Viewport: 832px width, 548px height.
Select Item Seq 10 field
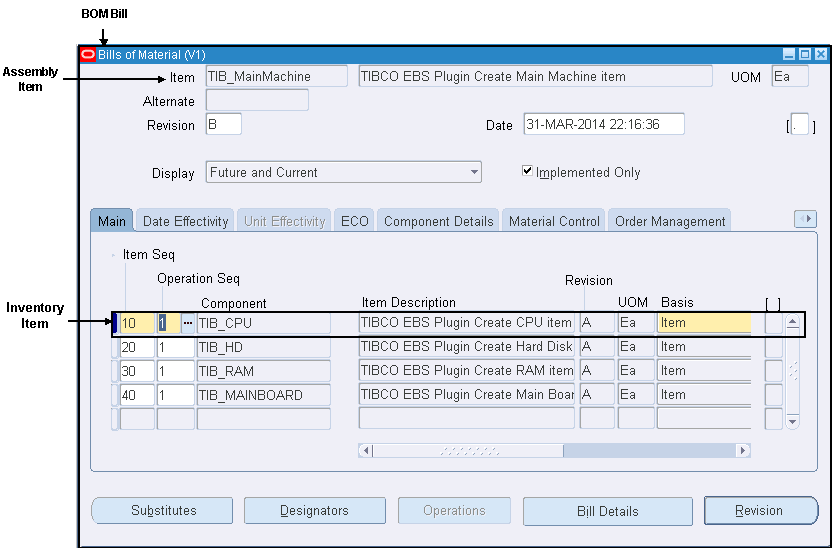click(x=137, y=323)
